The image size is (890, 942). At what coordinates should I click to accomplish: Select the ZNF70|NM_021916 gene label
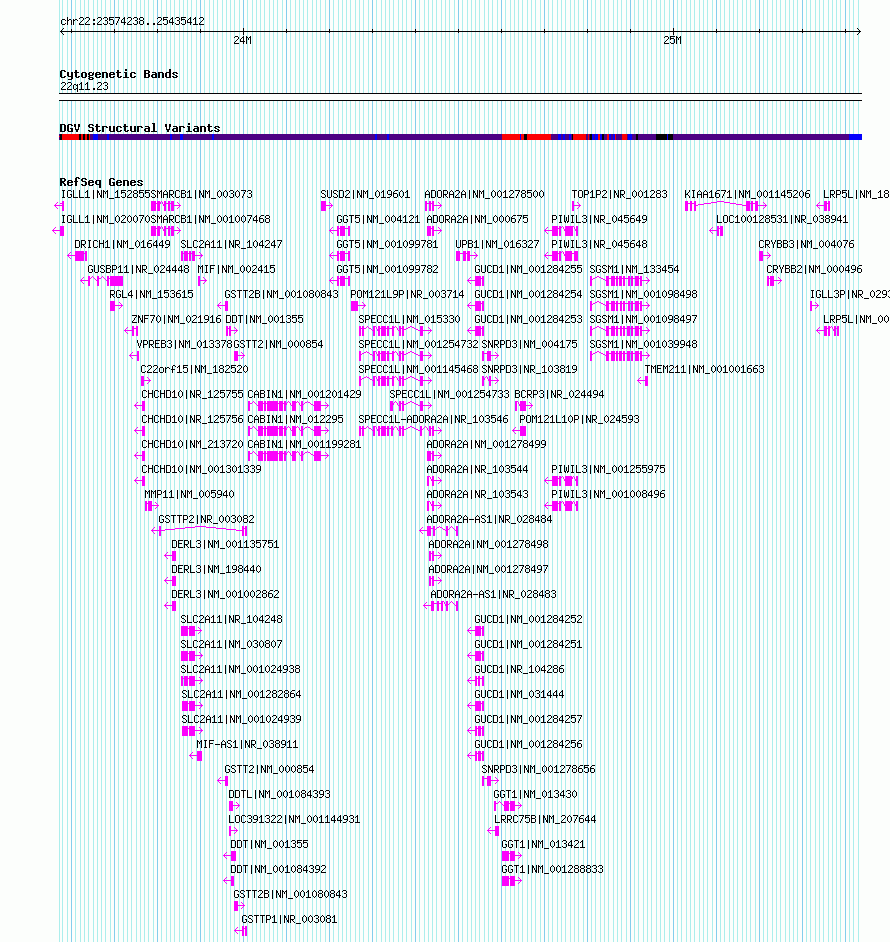(x=176, y=319)
